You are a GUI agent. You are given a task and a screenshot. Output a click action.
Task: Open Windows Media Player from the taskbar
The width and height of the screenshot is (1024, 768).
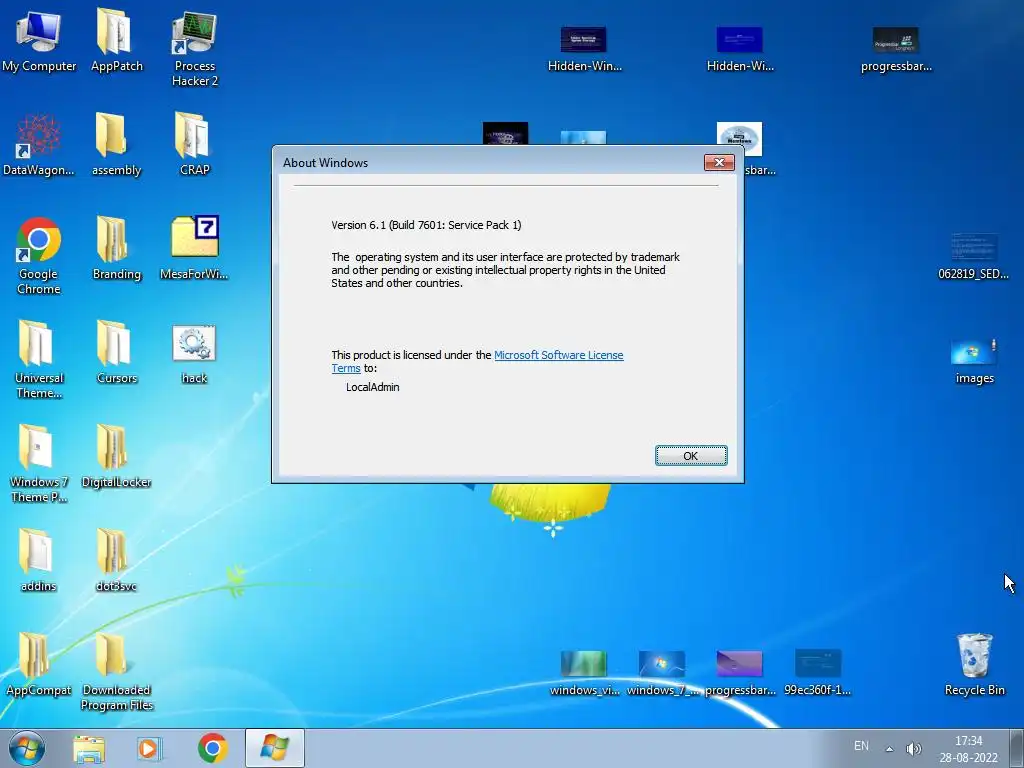pyautogui.click(x=149, y=748)
